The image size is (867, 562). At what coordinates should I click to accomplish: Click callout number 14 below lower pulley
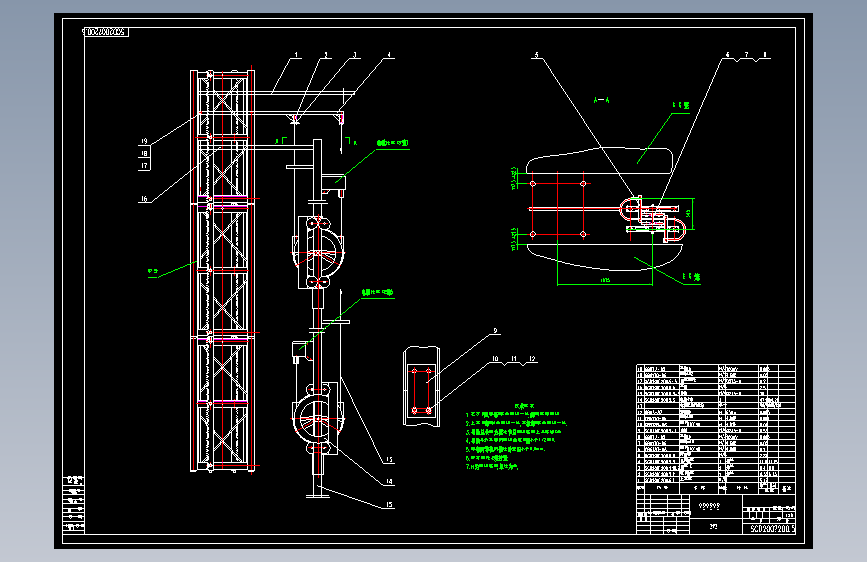389,482
